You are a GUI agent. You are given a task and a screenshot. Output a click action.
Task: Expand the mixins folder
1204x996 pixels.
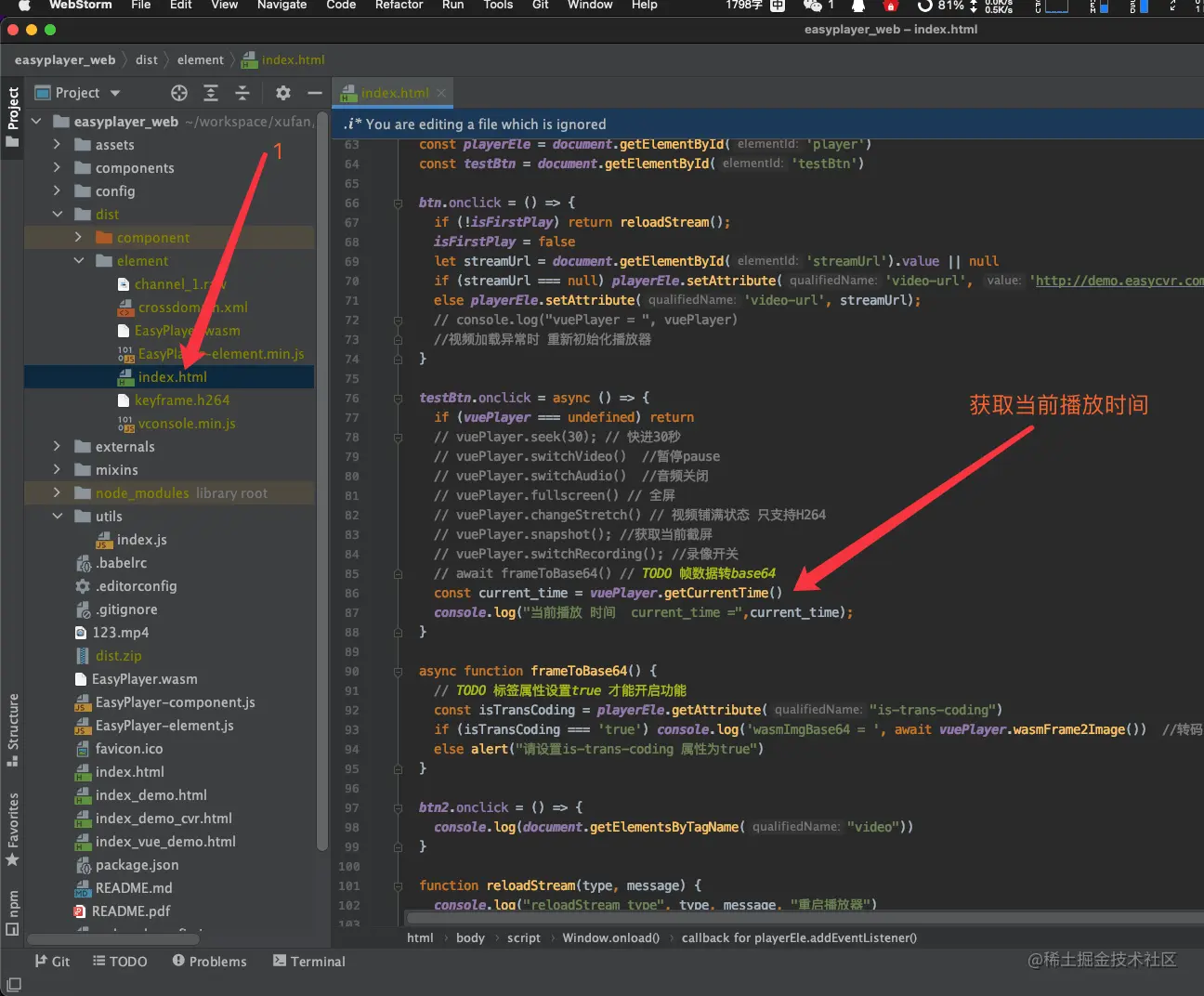tap(57, 470)
